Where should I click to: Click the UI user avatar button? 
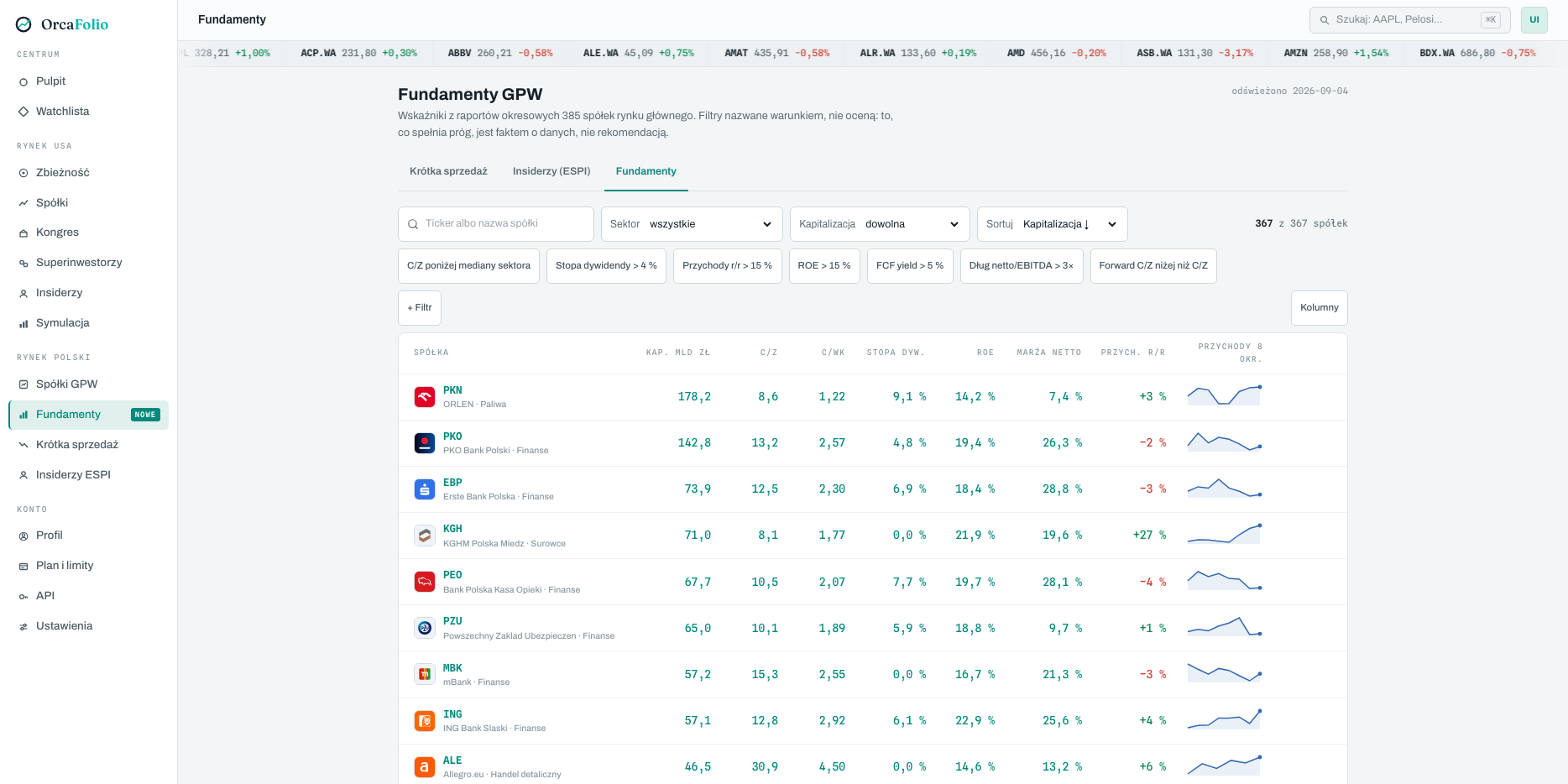coord(1534,19)
